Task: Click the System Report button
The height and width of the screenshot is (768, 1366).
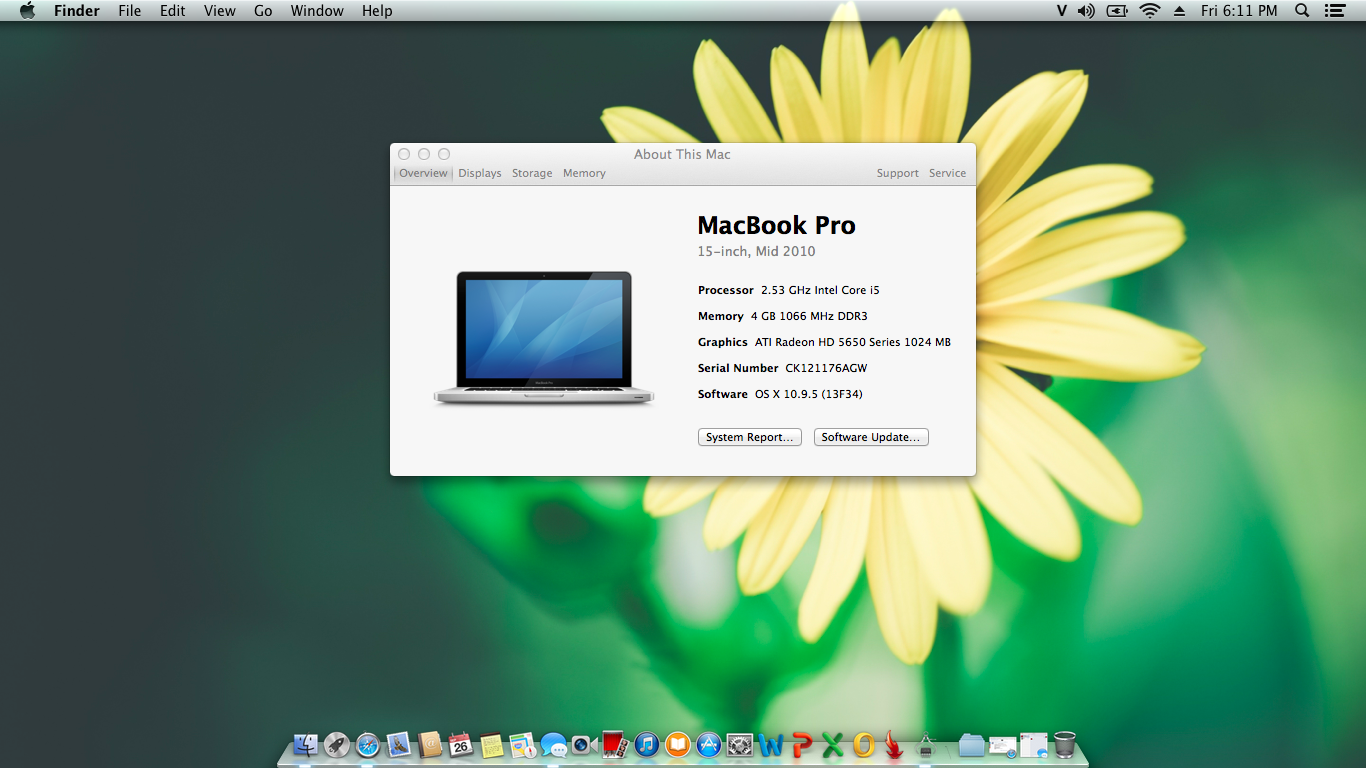Action: [x=749, y=437]
